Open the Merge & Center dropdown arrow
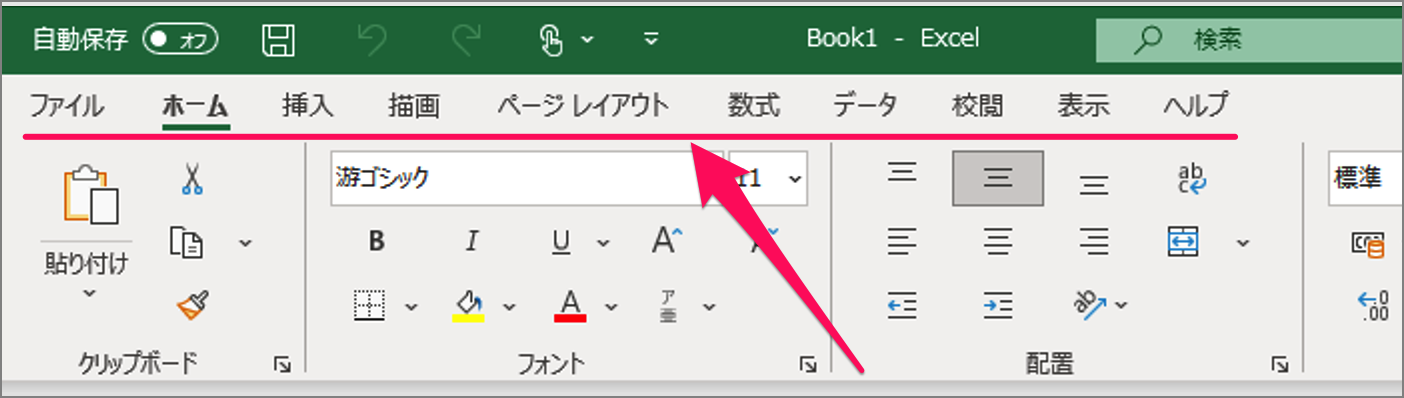This screenshot has width=1404, height=398. tap(1243, 243)
